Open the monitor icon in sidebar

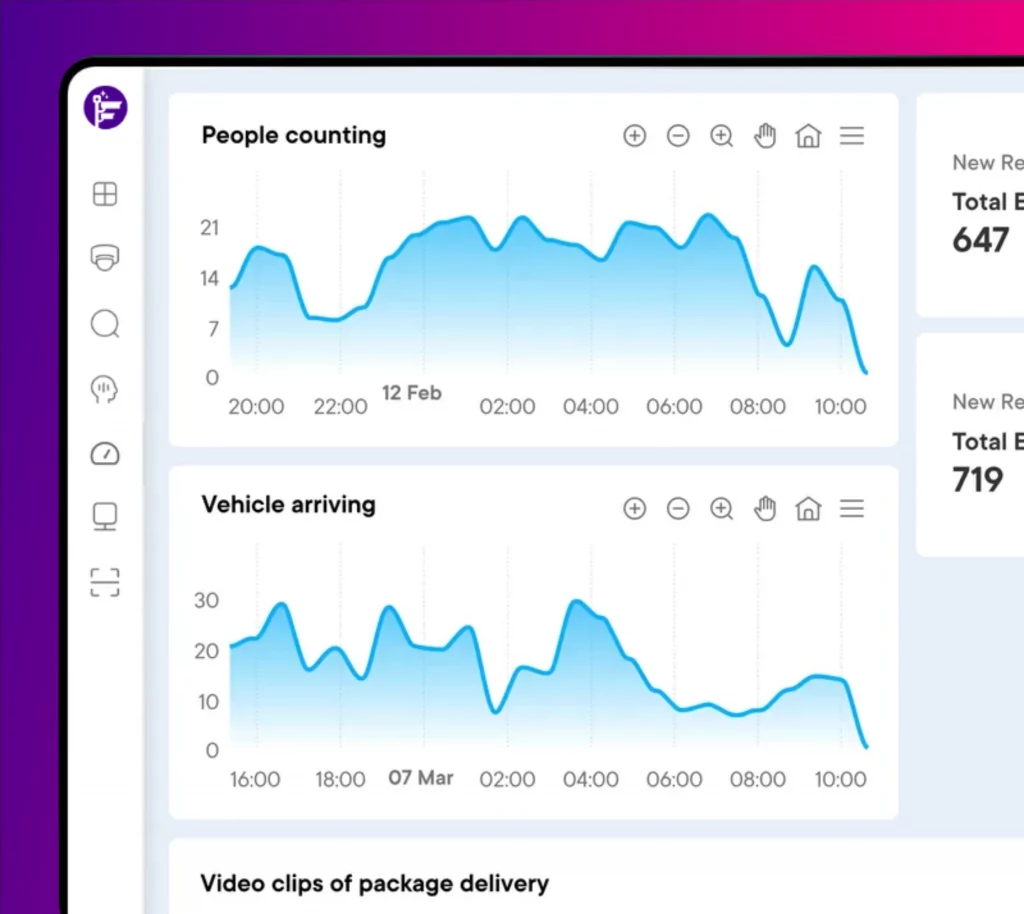(x=105, y=517)
